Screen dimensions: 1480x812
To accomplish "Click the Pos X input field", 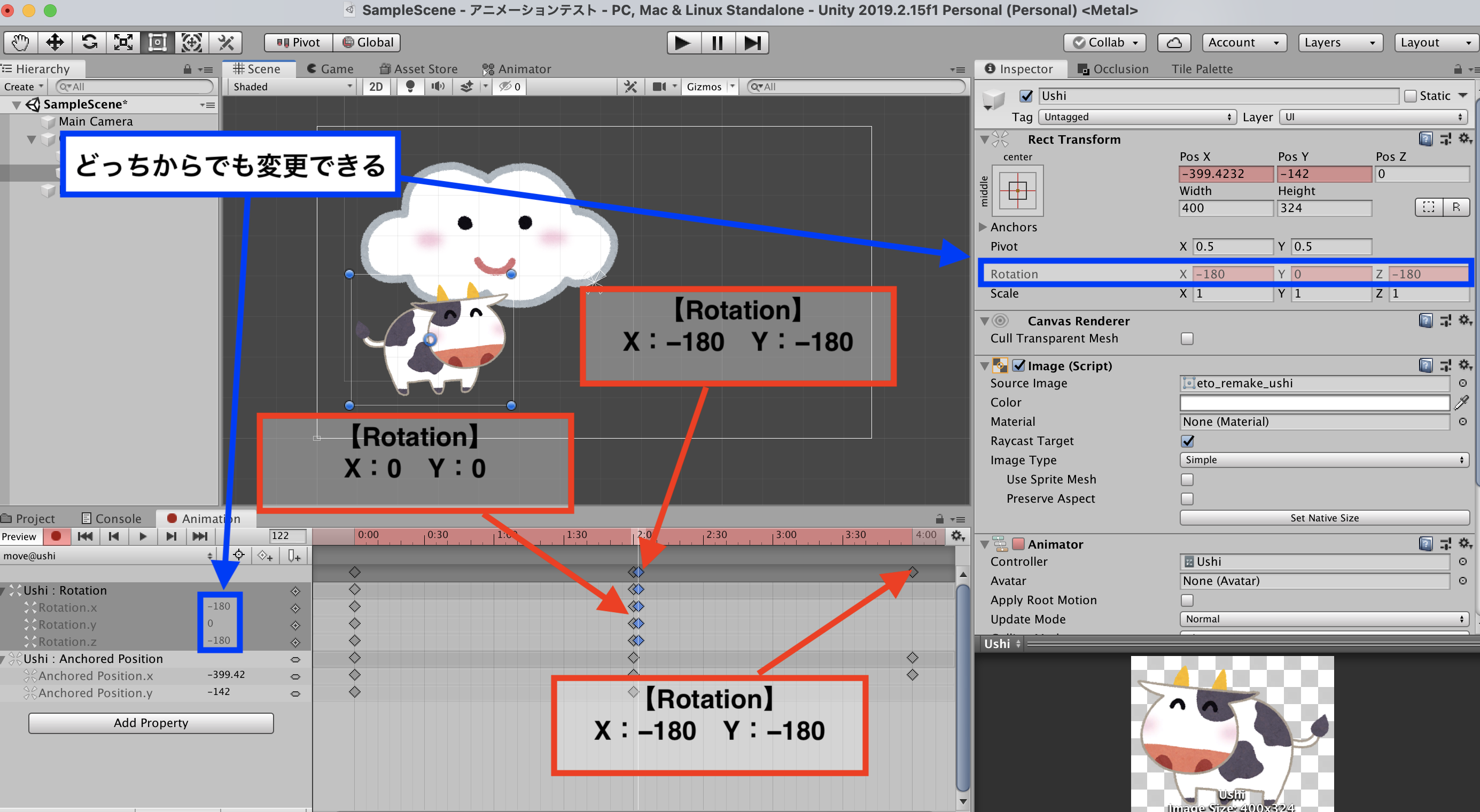I will (x=1226, y=174).
